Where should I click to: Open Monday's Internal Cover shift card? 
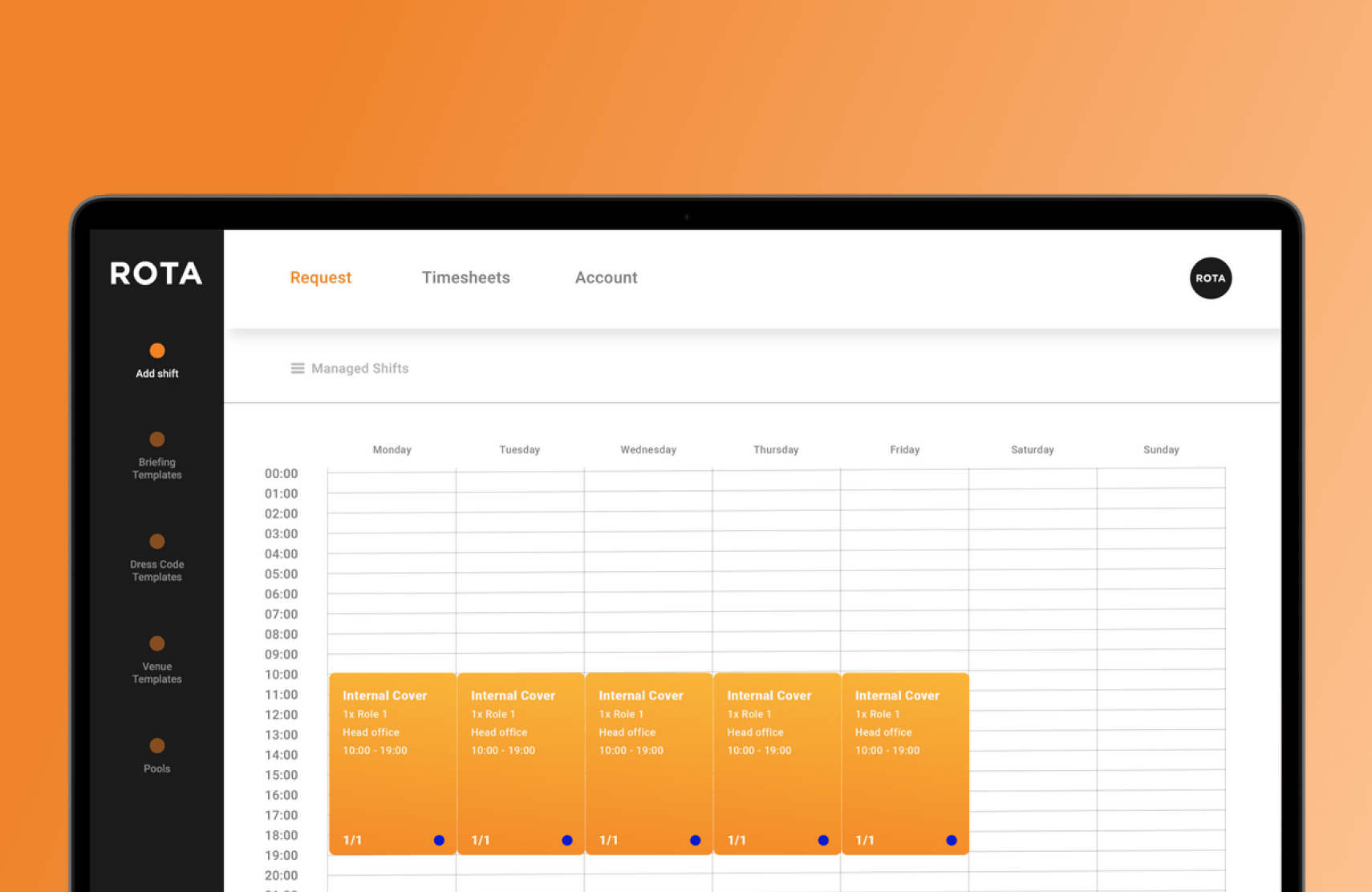click(x=392, y=764)
